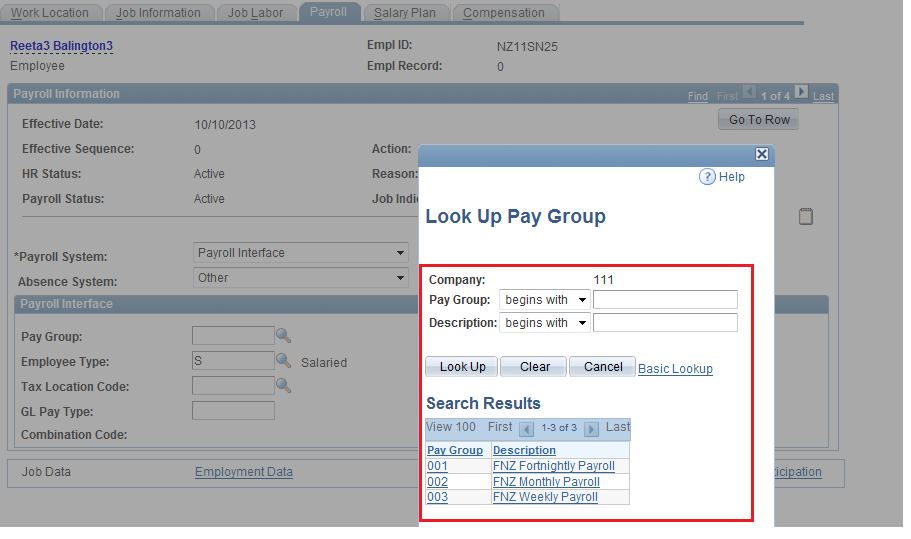Choose FNZ Weekly Payroll
911x539 pixels.
point(545,497)
